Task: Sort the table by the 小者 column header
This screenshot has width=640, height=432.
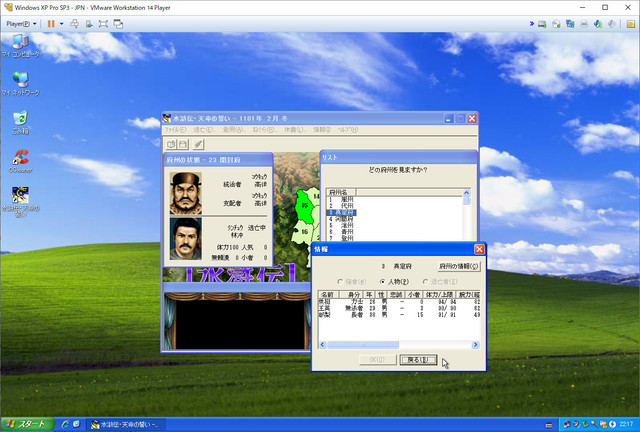Action: (x=413, y=294)
